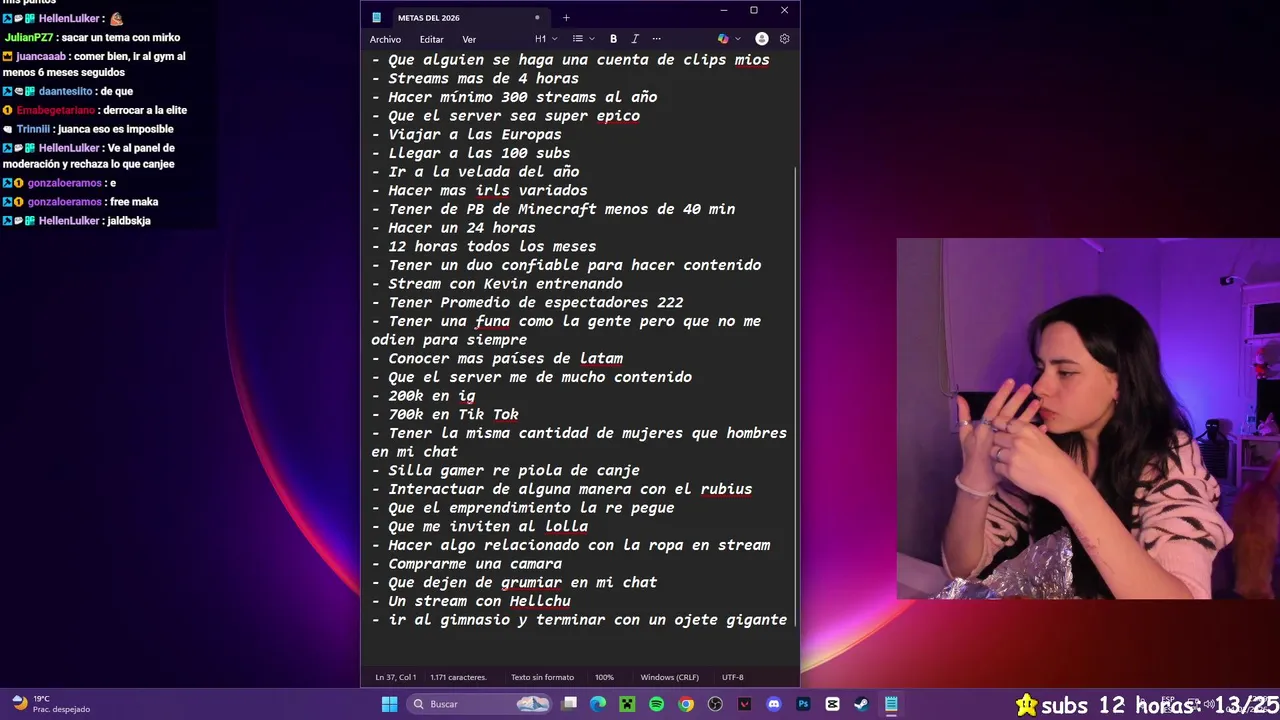Open Google Chrome from the taskbar
Screen dimensions: 1280x720
(686, 704)
